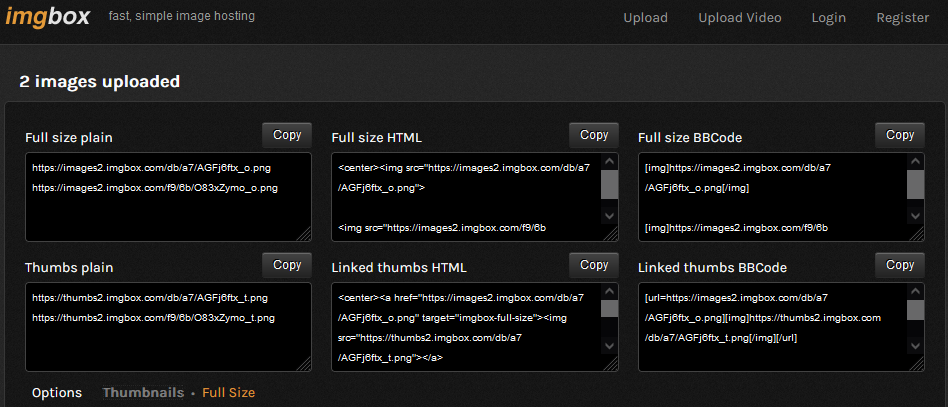Open the Upload page
Viewport: 948px width, 407px height.
(645, 18)
